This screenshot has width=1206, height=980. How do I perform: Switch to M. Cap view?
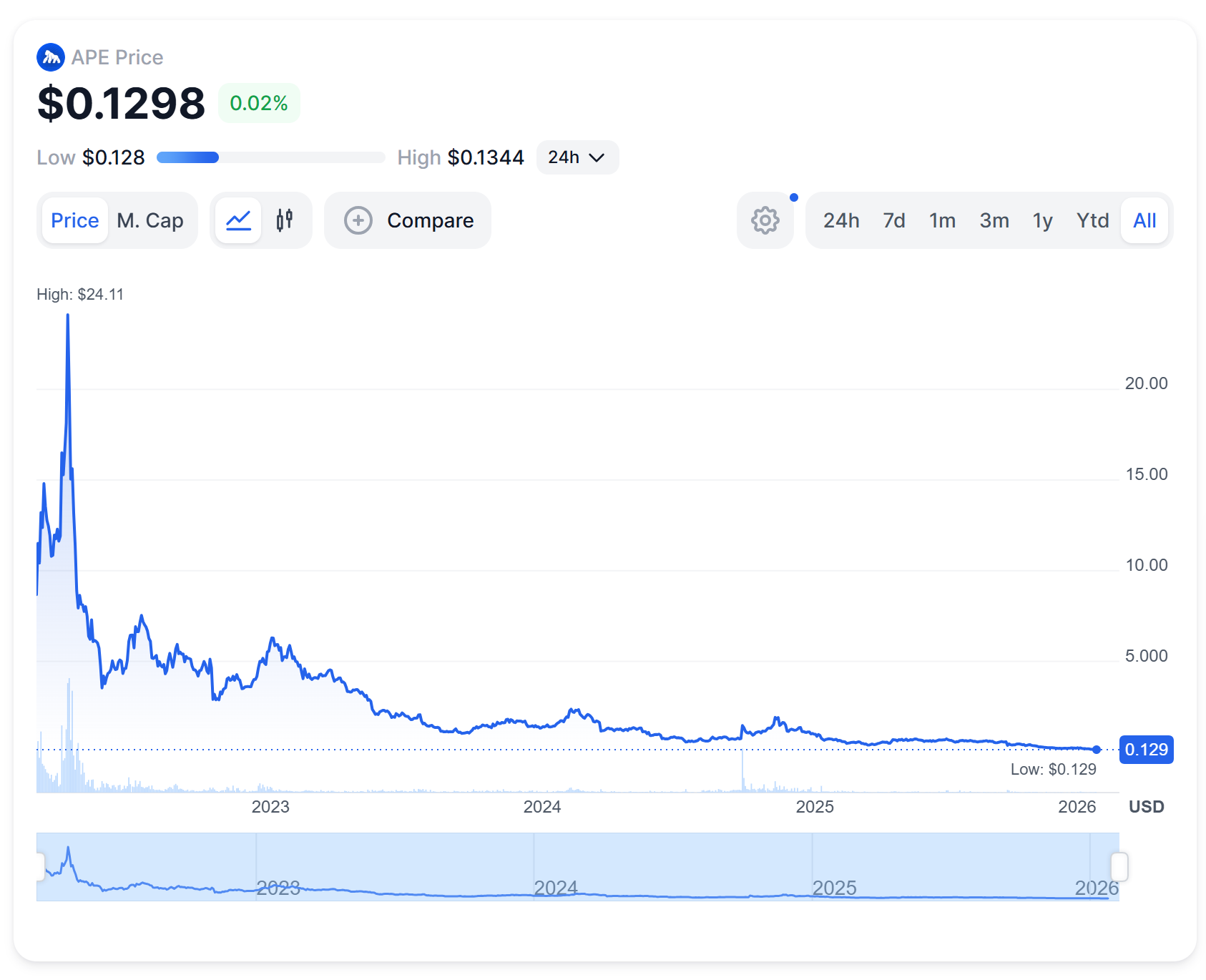[x=149, y=220]
